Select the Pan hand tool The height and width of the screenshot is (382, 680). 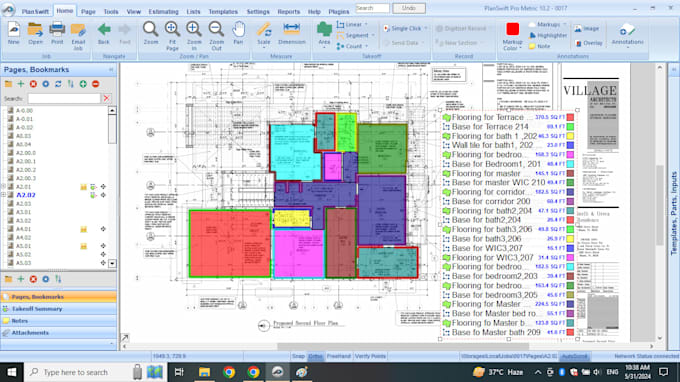[x=238, y=33]
